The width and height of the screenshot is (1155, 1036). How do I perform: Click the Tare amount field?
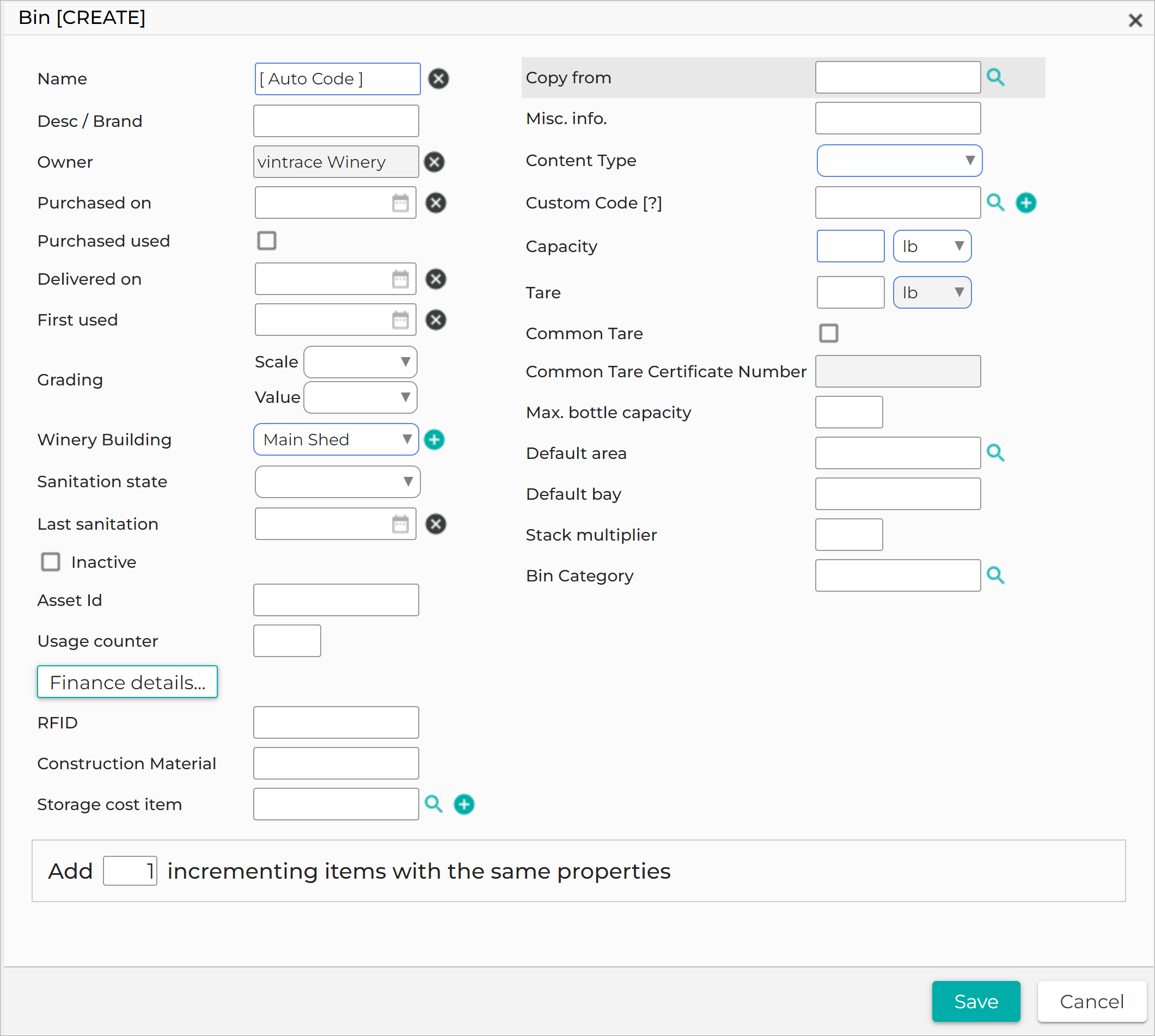pyautogui.click(x=851, y=292)
